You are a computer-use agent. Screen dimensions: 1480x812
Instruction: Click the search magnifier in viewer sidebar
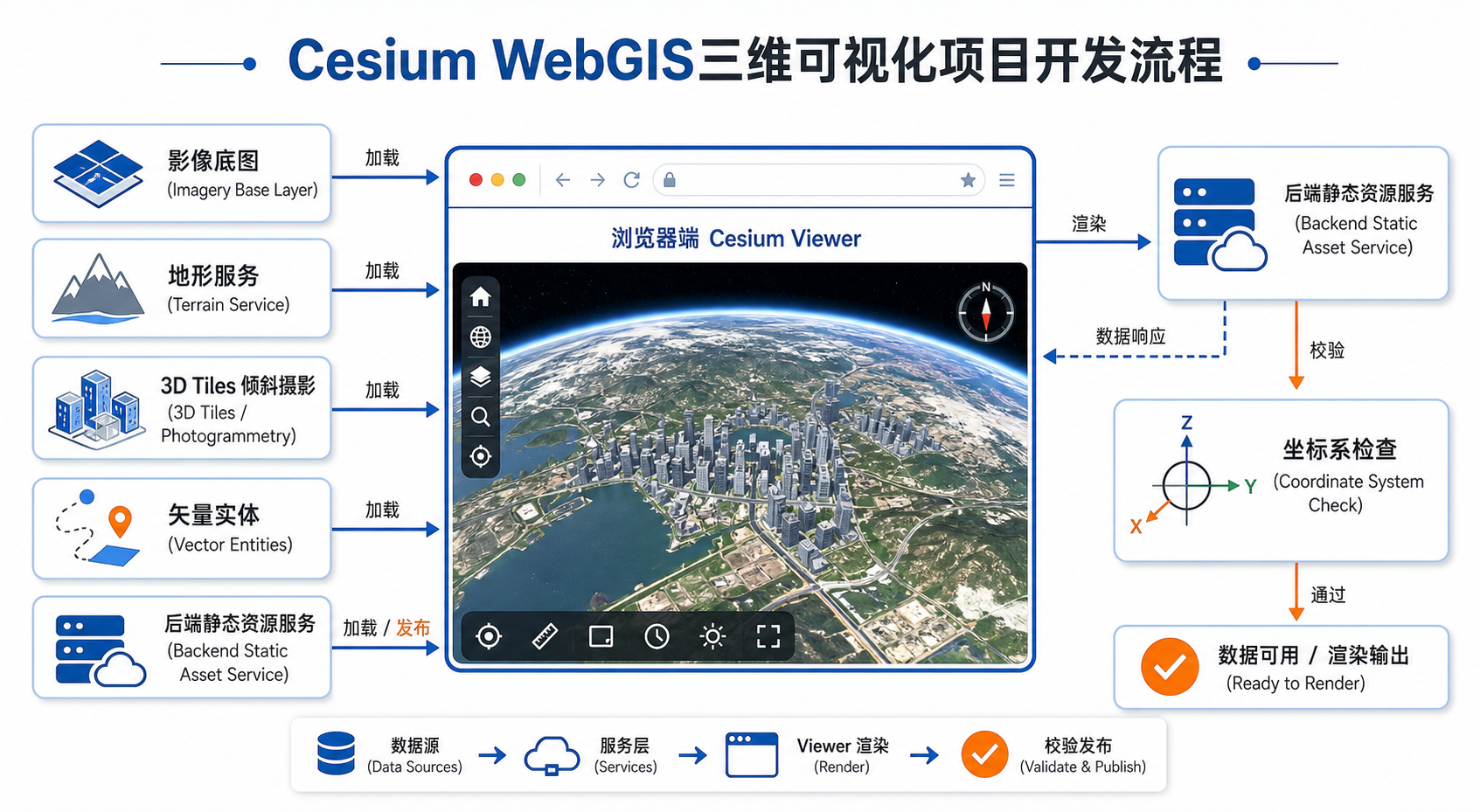pyautogui.click(x=480, y=417)
